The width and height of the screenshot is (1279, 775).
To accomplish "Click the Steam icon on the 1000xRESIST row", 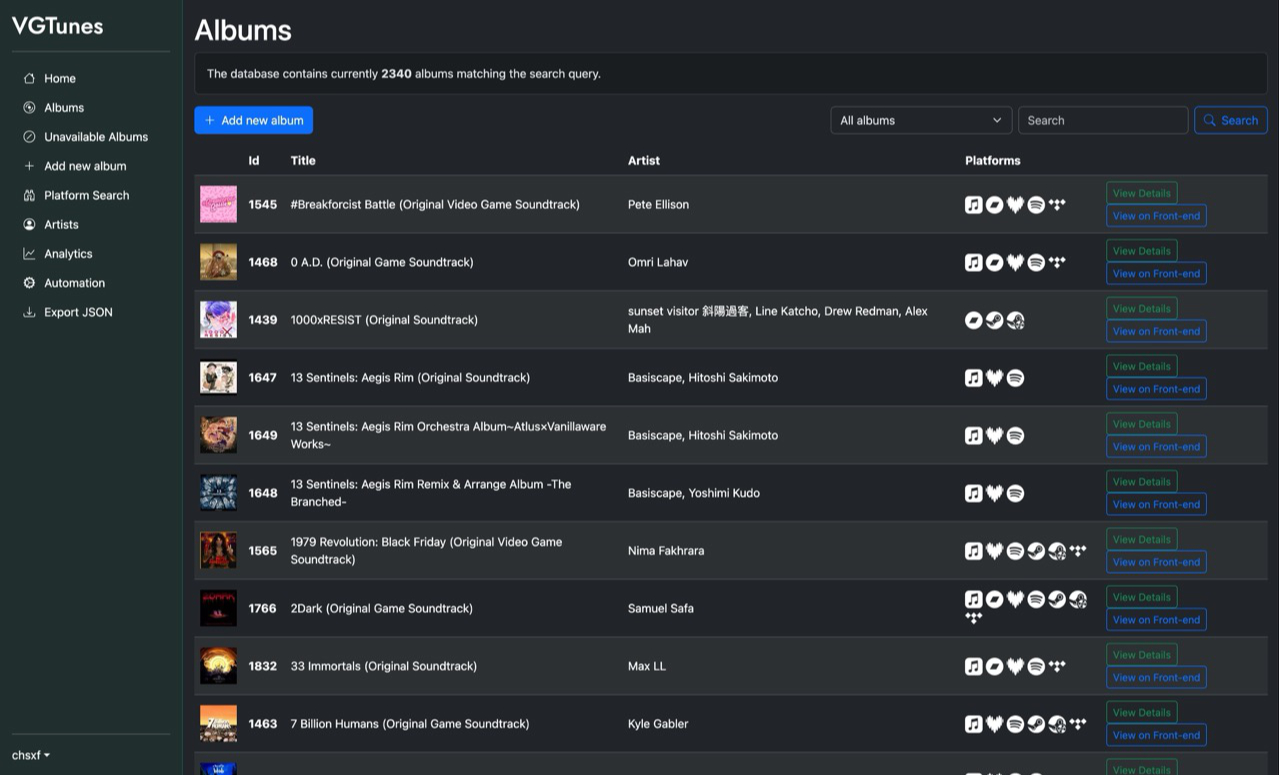I will tap(994, 320).
